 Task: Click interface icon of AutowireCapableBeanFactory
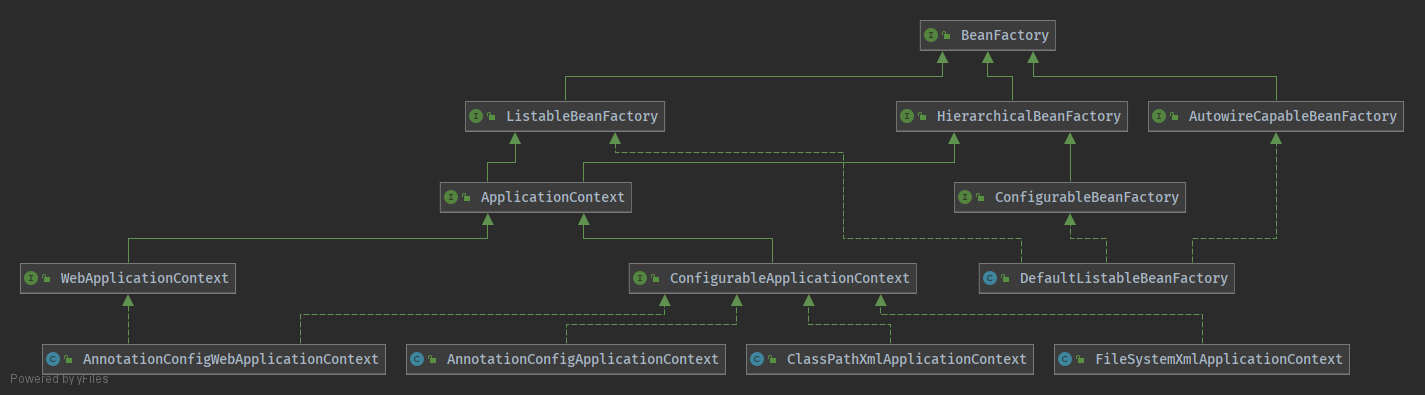coord(1159,116)
